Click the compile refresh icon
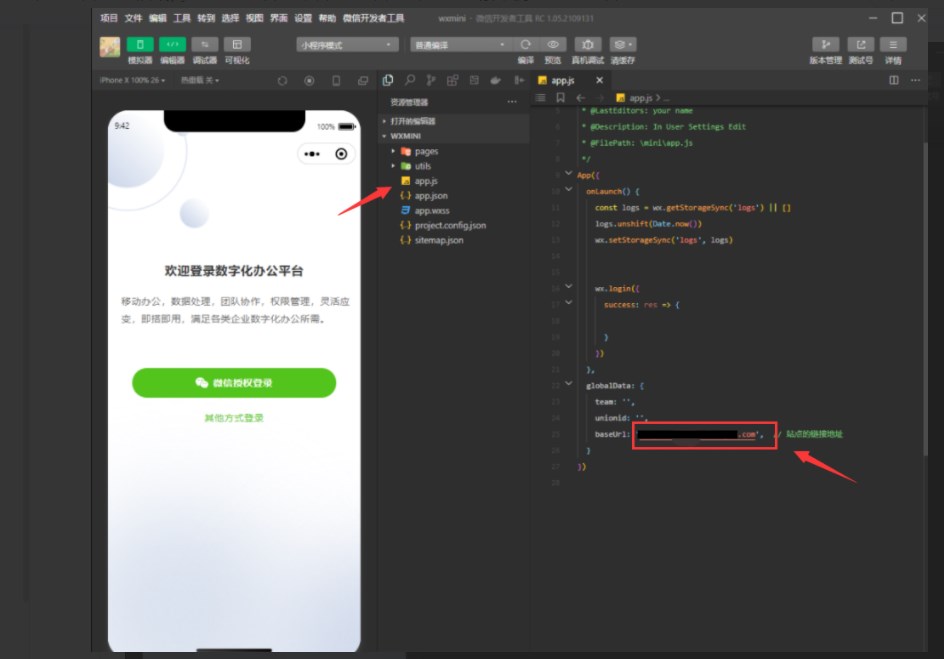 pos(525,45)
